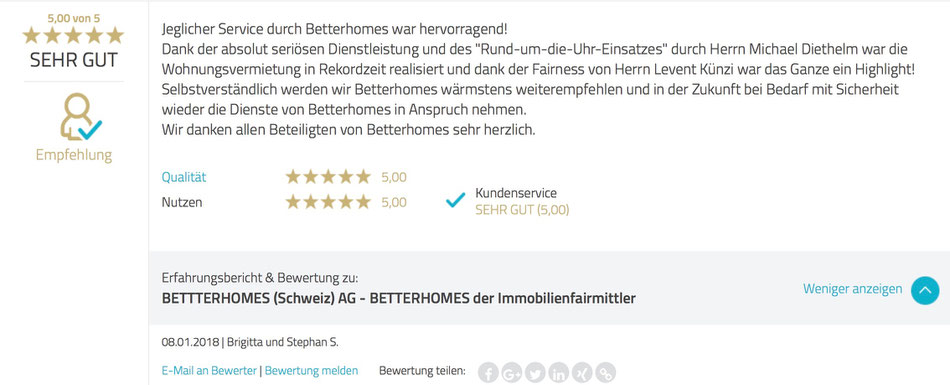Viewport: 950px width, 385px height.
Task: Click the blue Kundenservice checkmark
Action: pyautogui.click(x=455, y=199)
